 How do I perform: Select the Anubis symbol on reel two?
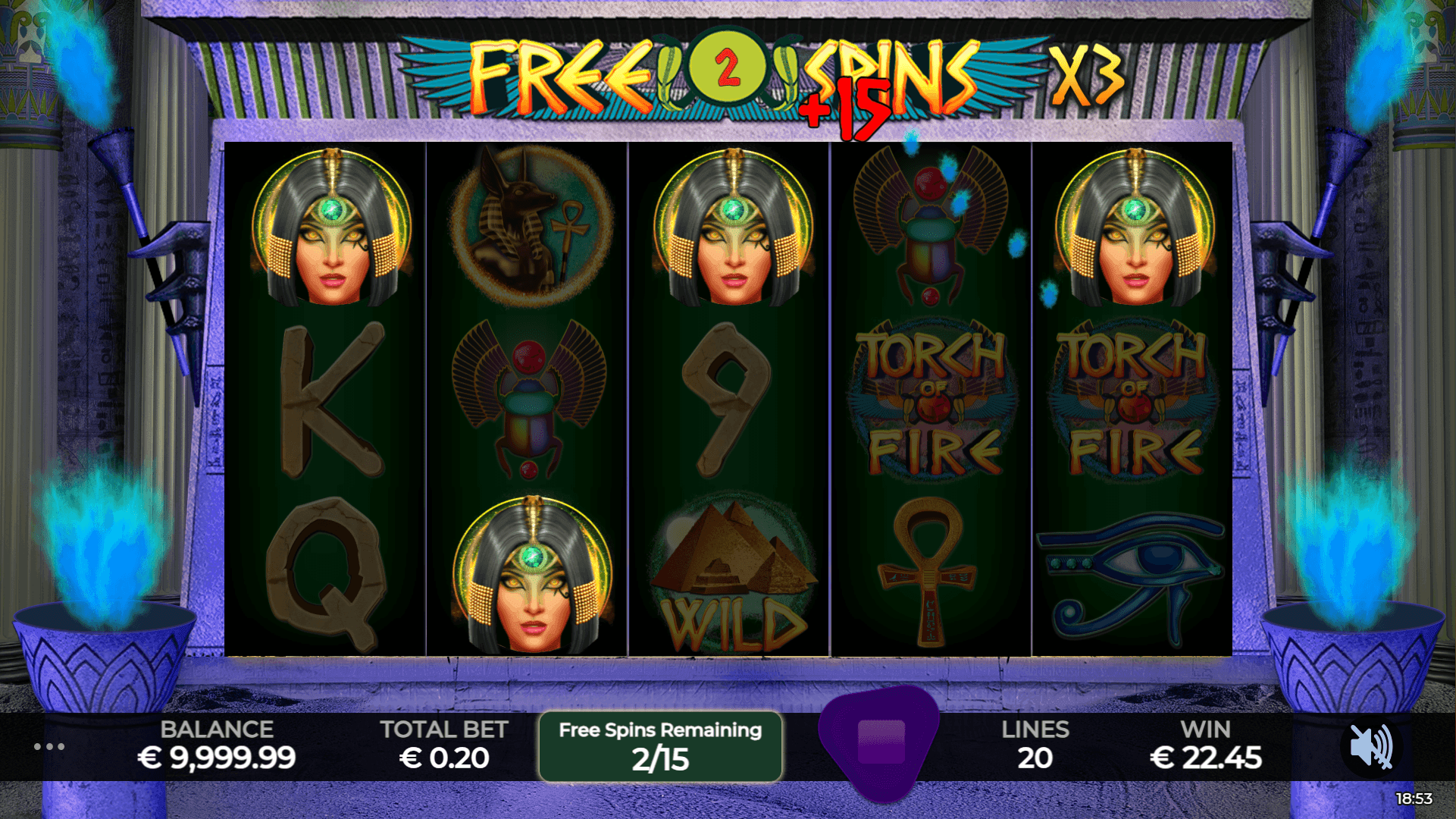(530, 225)
